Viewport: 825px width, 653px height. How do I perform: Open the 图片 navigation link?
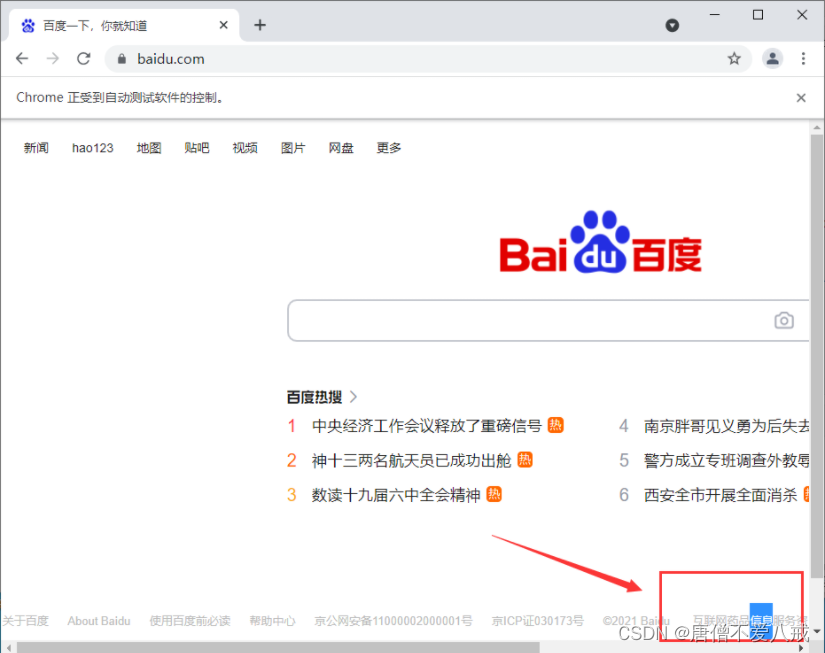[293, 148]
